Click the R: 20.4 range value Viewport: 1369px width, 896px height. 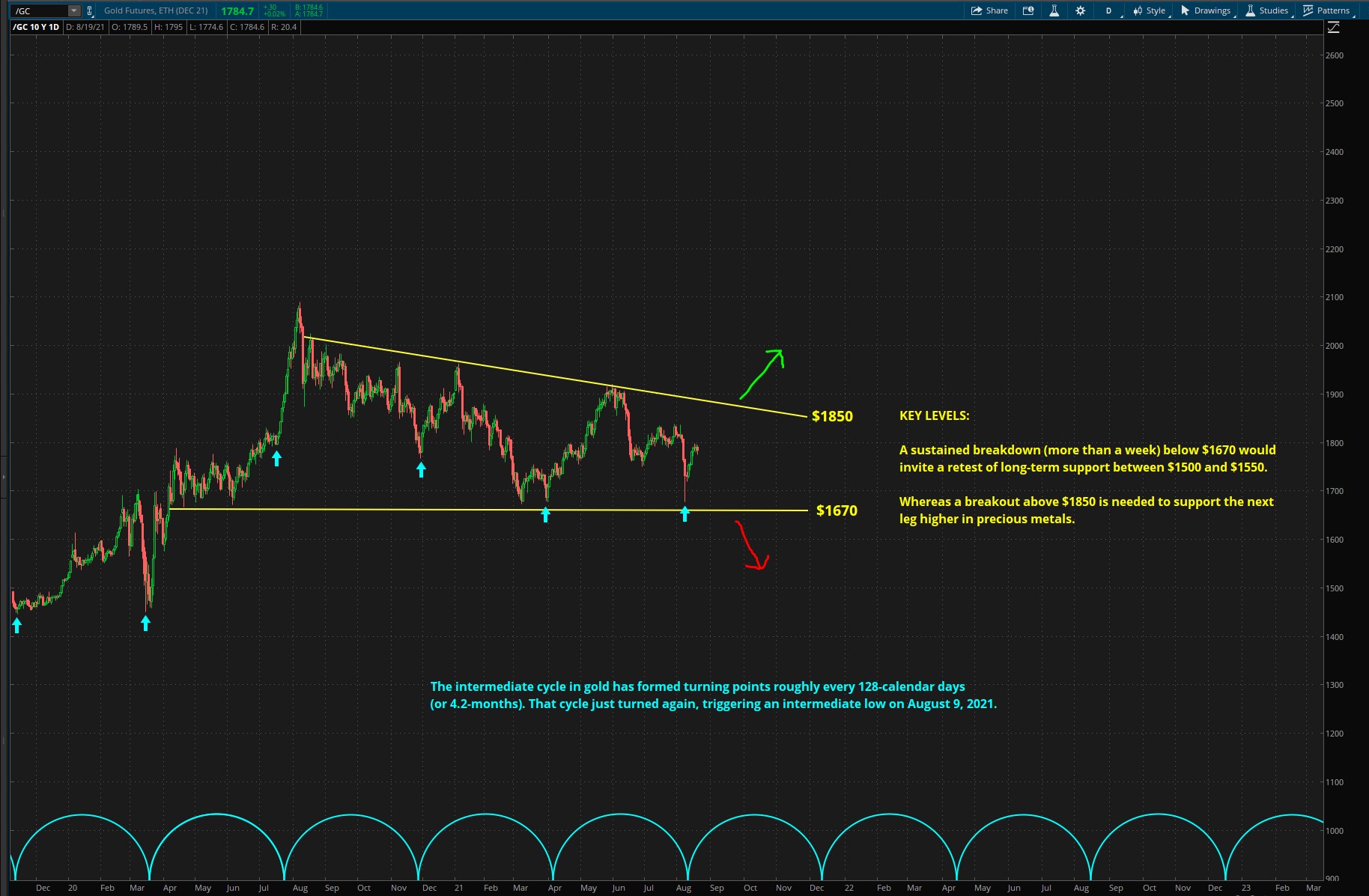click(x=284, y=27)
